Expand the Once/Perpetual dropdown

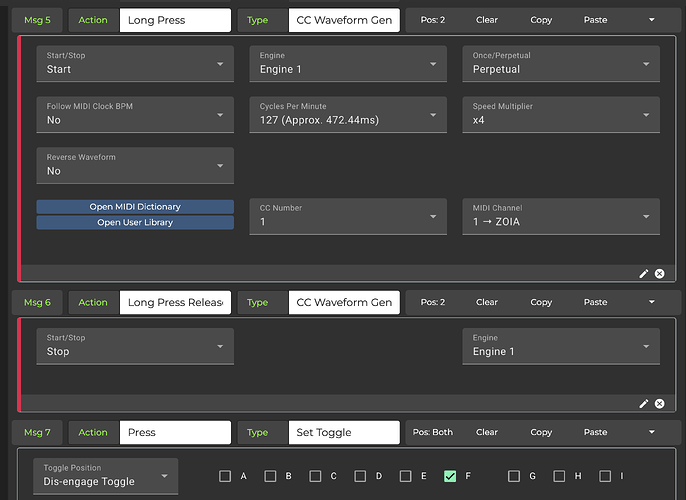560,64
